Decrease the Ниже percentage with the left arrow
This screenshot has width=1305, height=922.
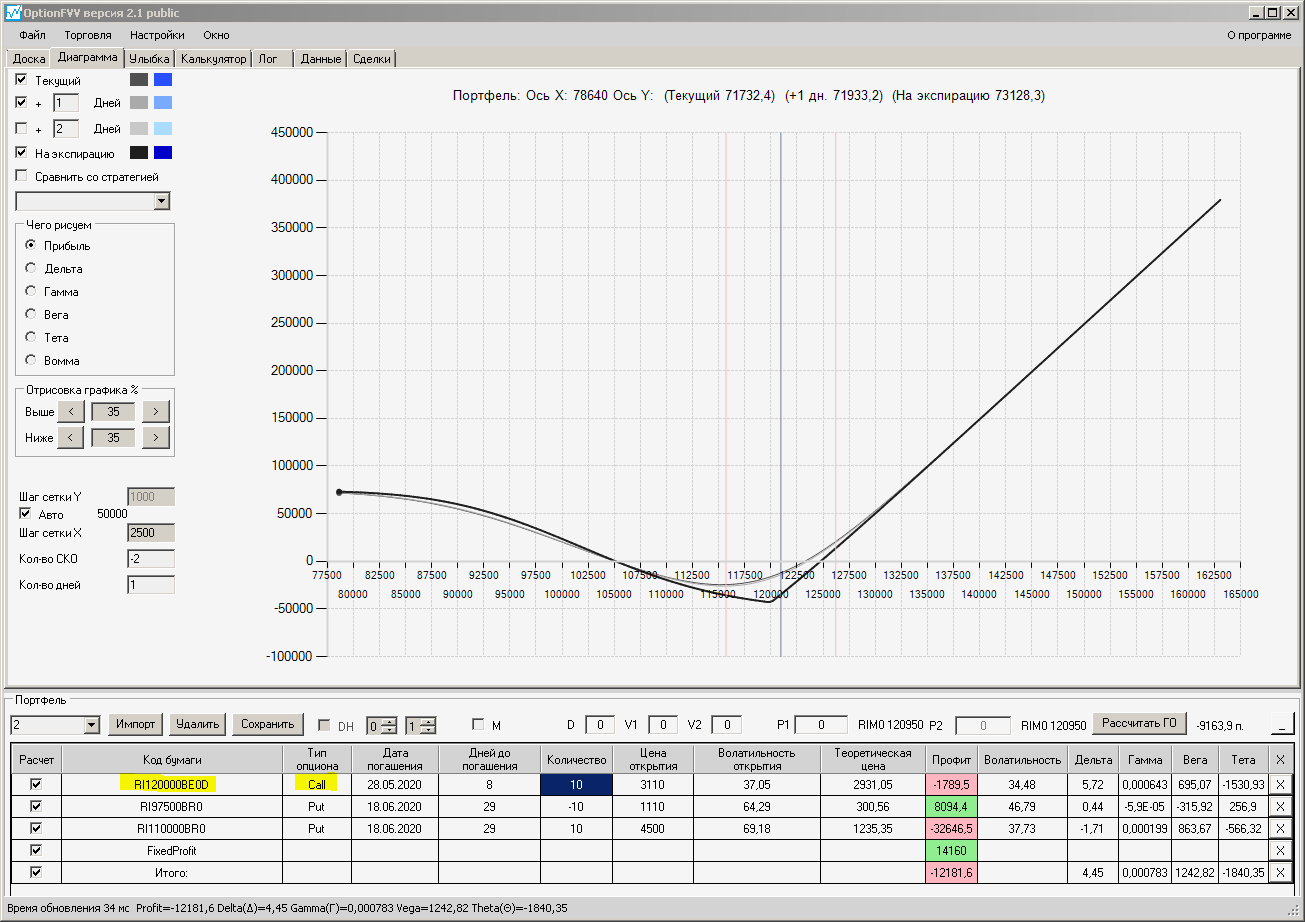70,437
